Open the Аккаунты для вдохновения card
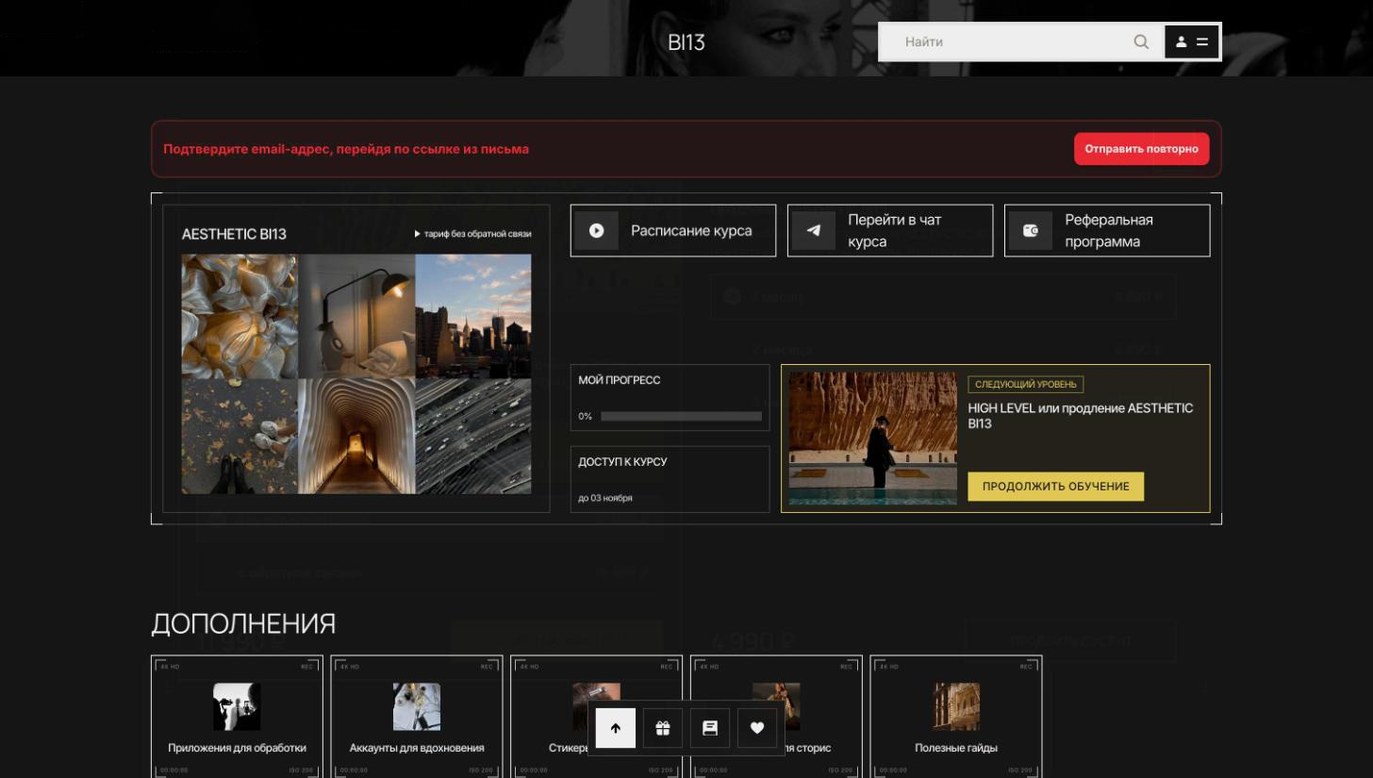Screen dimensions: 1373x778 coord(416,716)
